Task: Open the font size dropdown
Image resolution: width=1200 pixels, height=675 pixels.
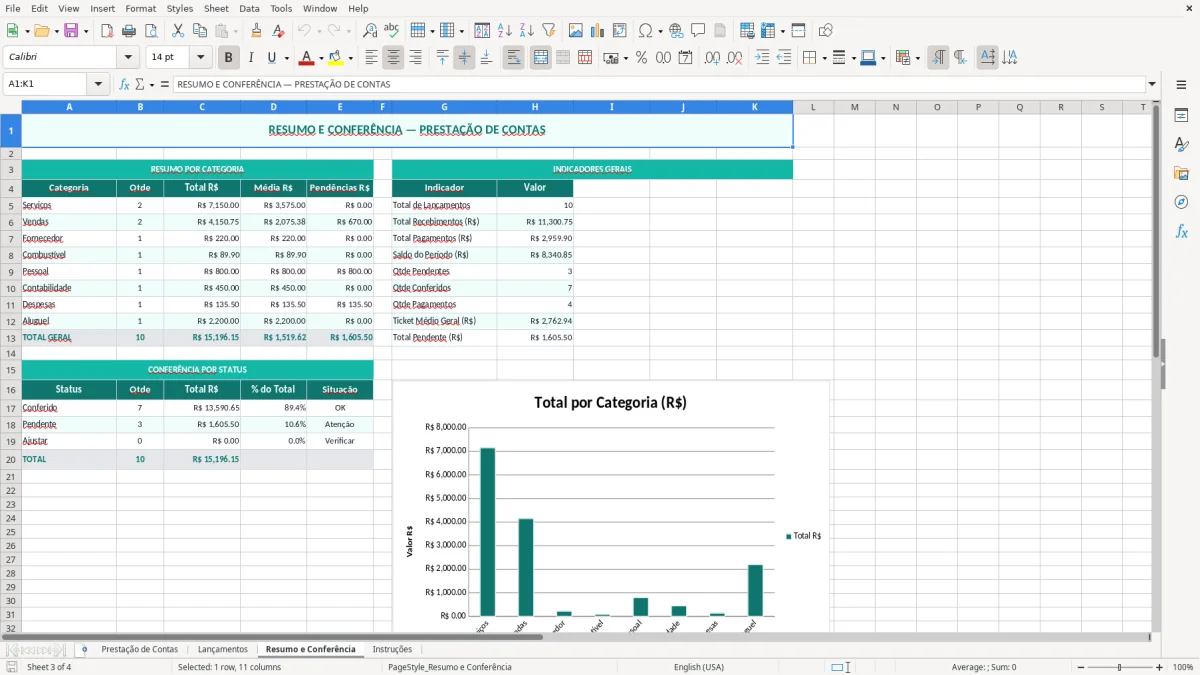Action: (201, 58)
